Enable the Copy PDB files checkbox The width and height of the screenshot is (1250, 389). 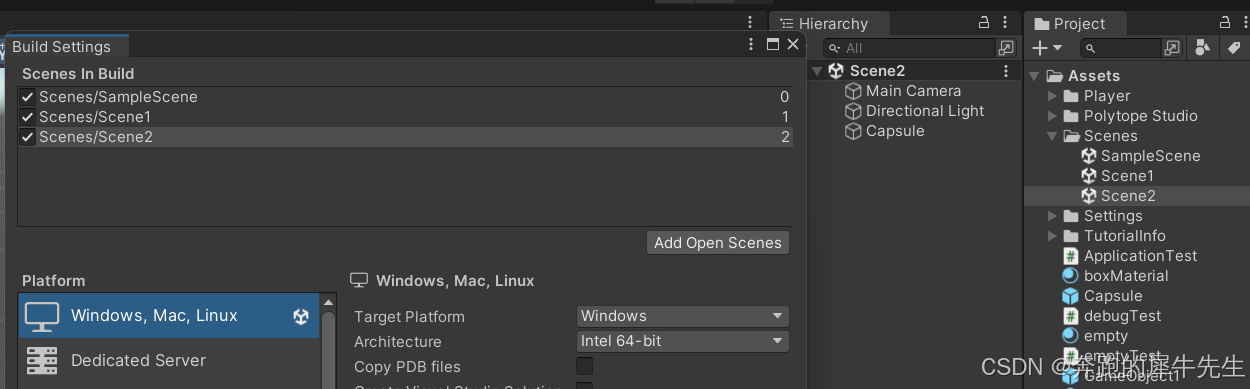click(x=585, y=366)
